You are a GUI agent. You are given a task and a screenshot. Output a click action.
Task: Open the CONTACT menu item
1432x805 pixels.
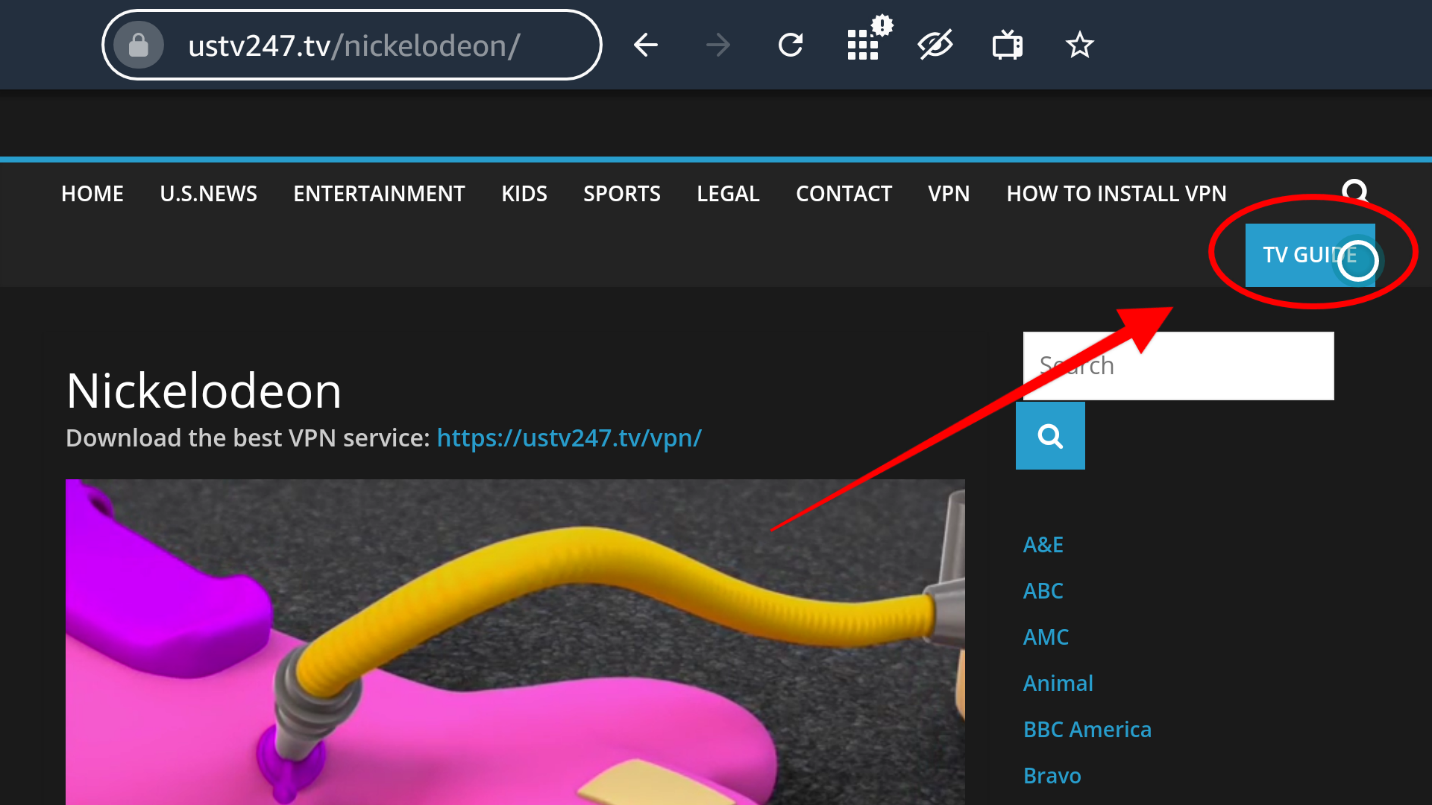[x=844, y=194]
